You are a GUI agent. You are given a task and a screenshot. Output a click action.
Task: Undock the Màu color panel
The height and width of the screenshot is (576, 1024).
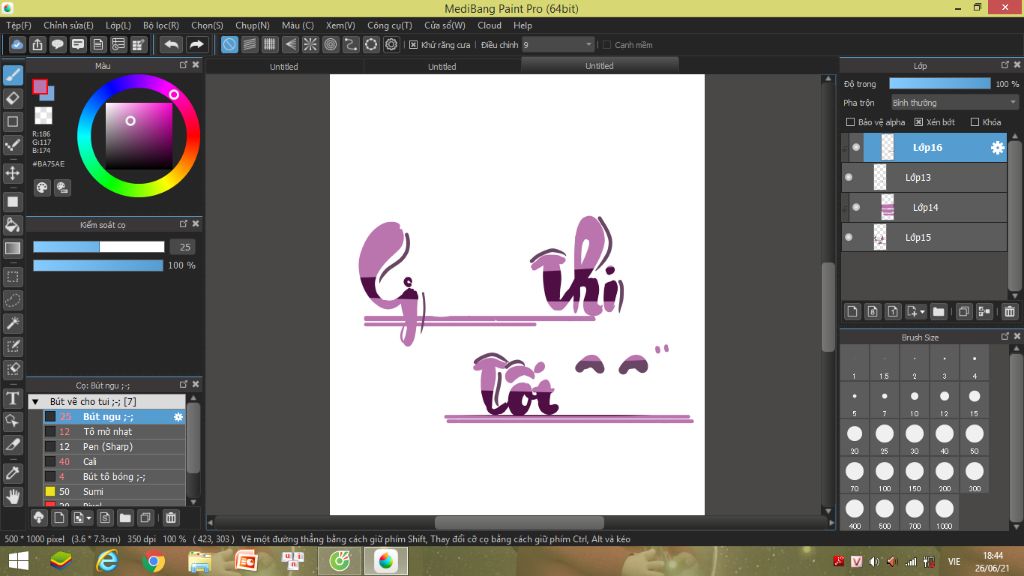click(184, 65)
